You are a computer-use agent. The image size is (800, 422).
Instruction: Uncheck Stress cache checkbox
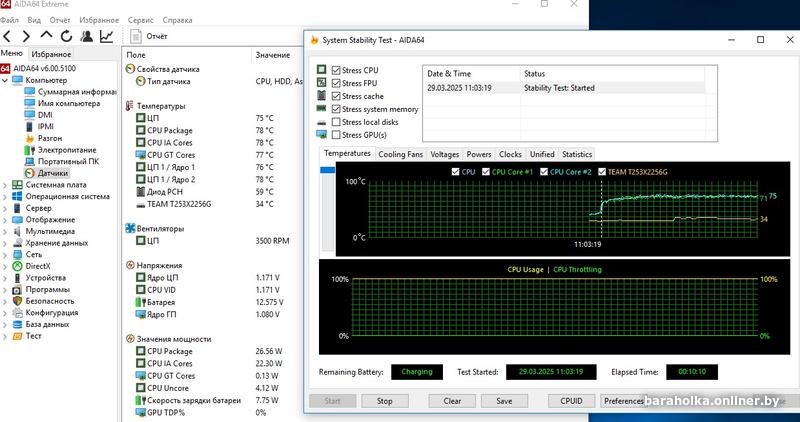pyautogui.click(x=336, y=96)
